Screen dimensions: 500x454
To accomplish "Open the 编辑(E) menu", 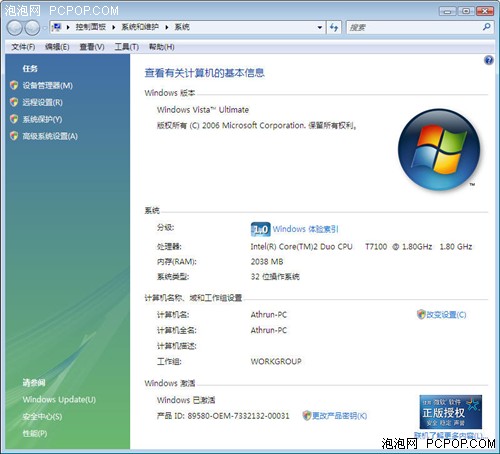I will (57, 47).
